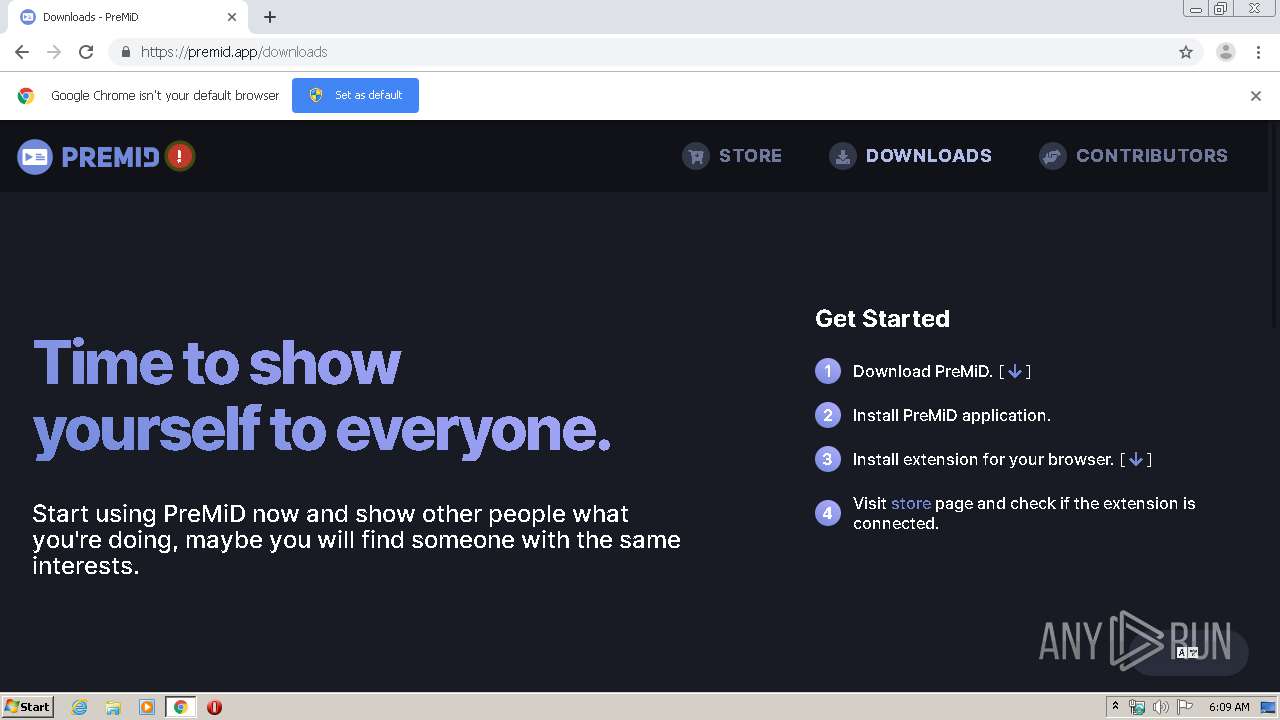The width and height of the screenshot is (1280, 720).
Task: Click the Get Started heading
Action: click(x=882, y=319)
